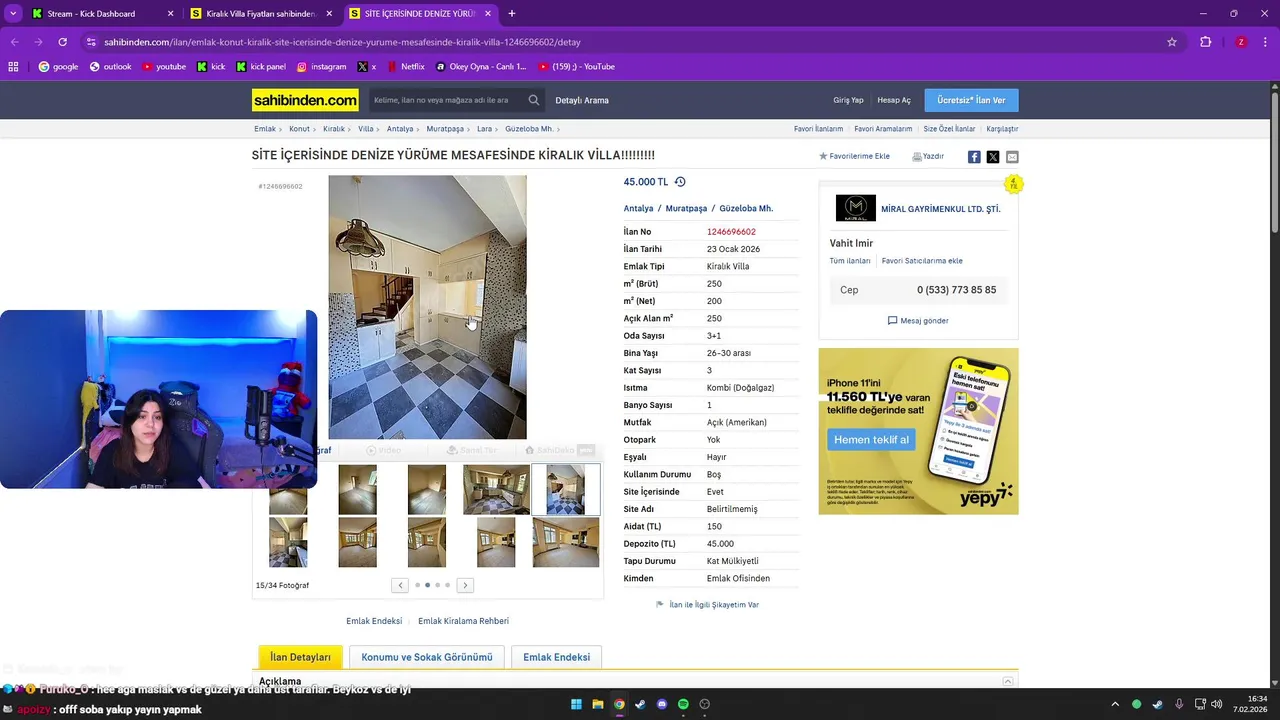Report listing via İlan ile İlgili Şikayetim Var

pyautogui.click(x=714, y=605)
